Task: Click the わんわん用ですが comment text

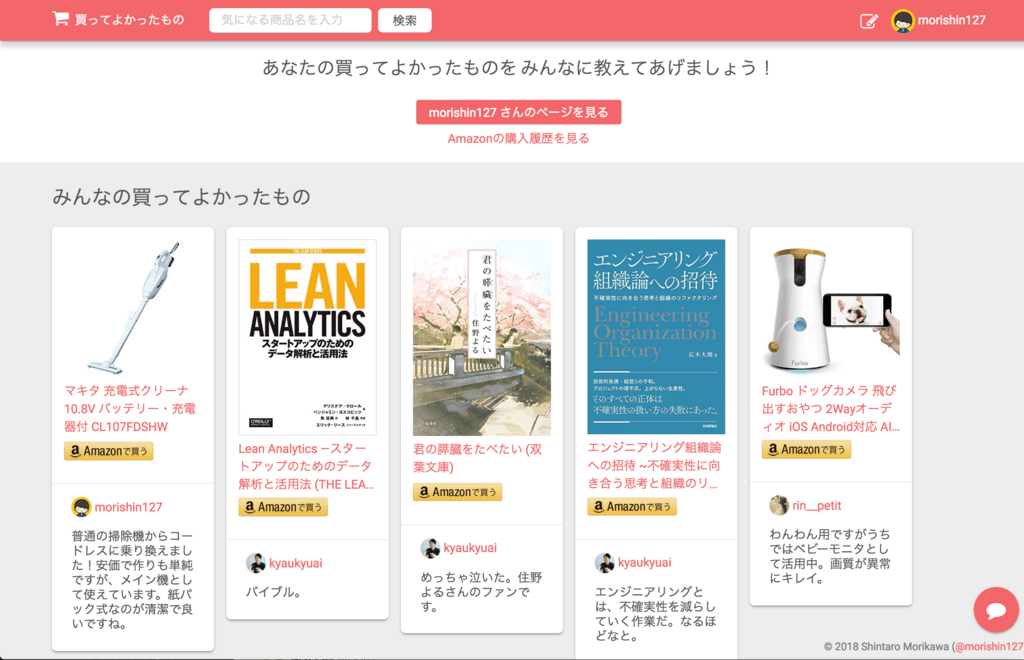Action: (x=830, y=556)
